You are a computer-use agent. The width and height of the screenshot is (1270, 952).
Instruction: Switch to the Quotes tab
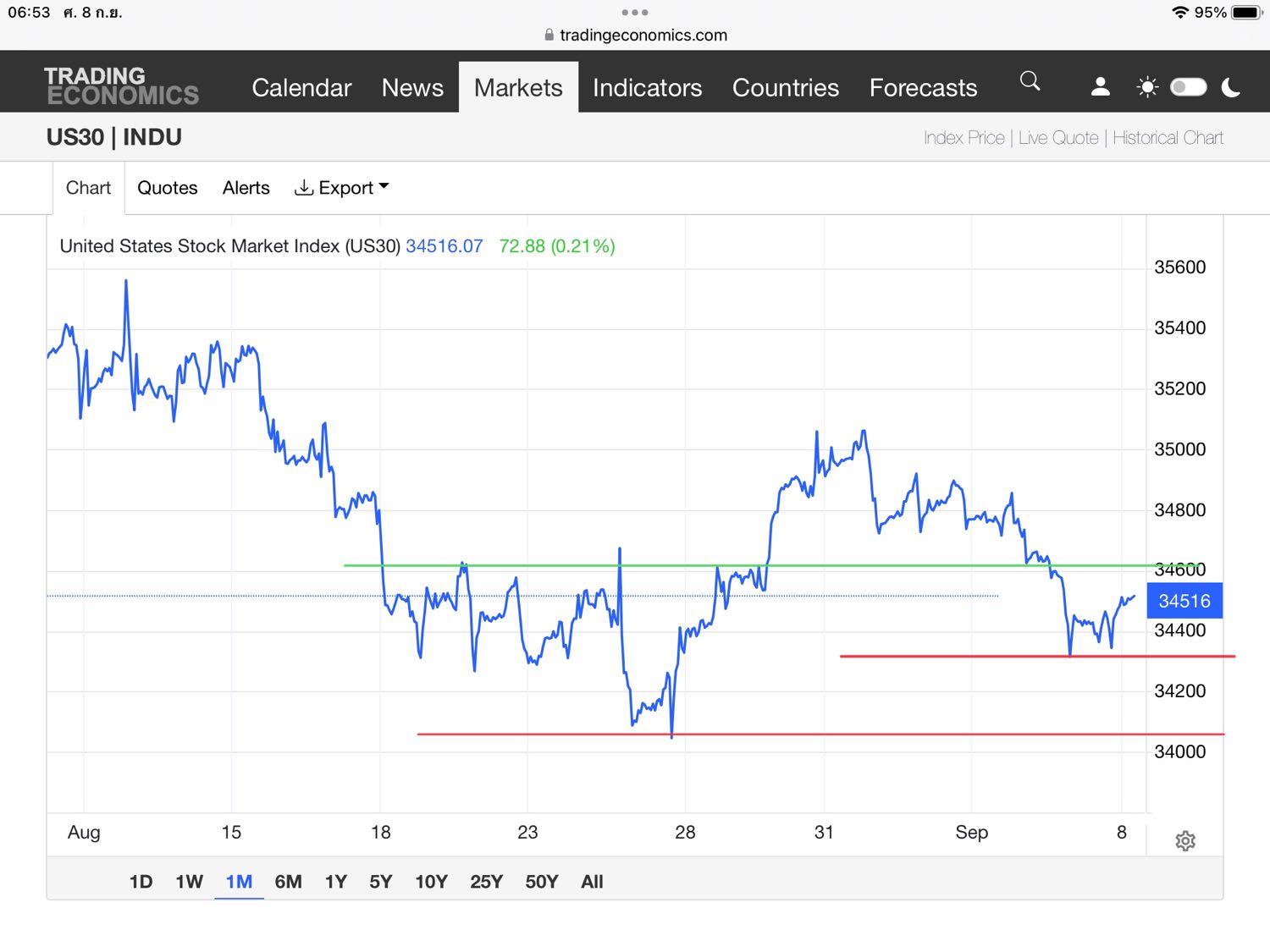pyautogui.click(x=168, y=188)
